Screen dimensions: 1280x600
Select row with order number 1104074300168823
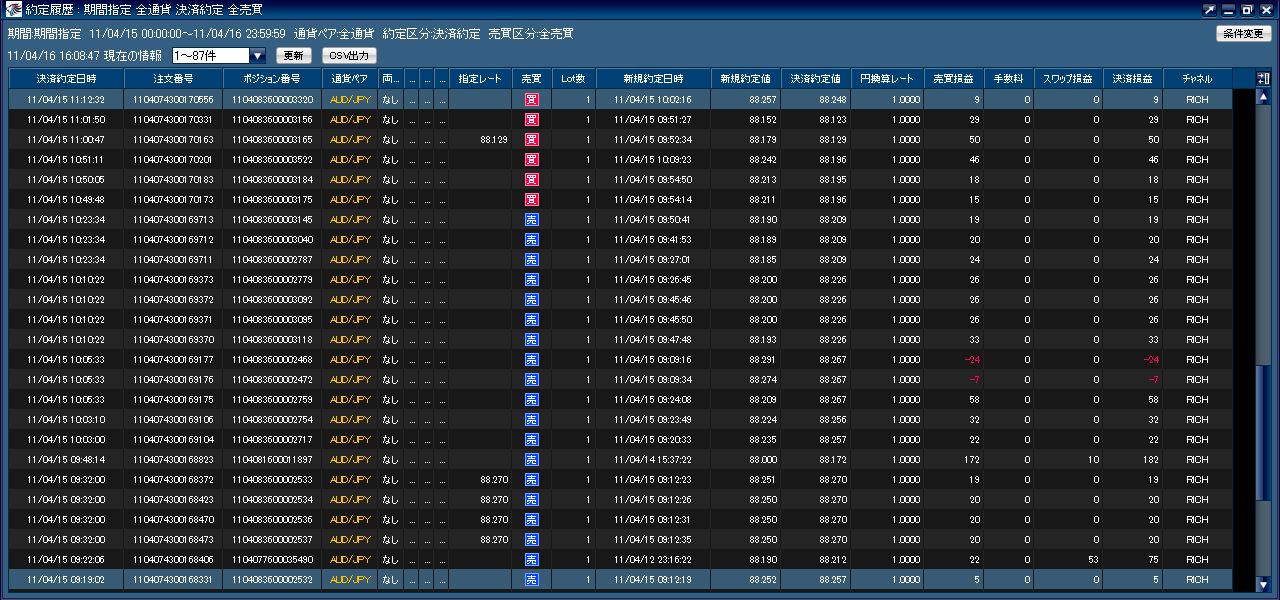(621, 459)
